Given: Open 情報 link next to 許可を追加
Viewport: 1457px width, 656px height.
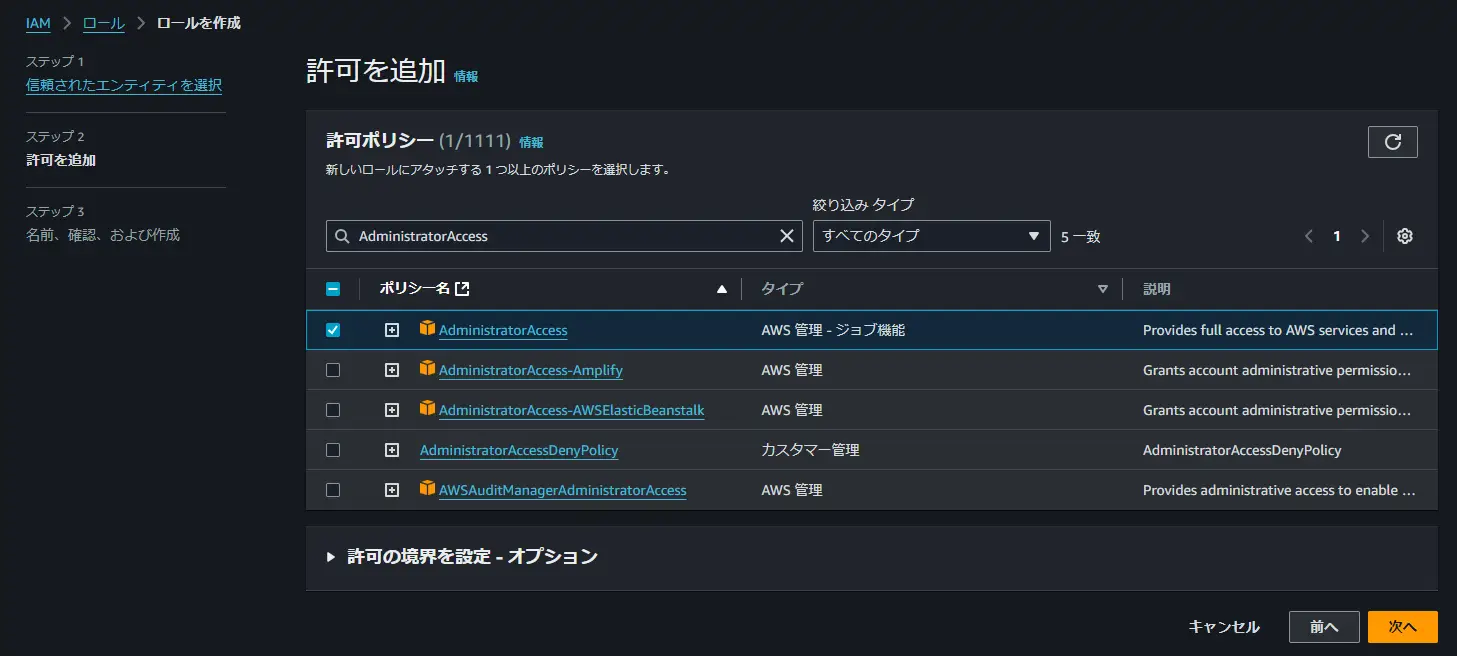Looking at the screenshot, I should tap(466, 76).
